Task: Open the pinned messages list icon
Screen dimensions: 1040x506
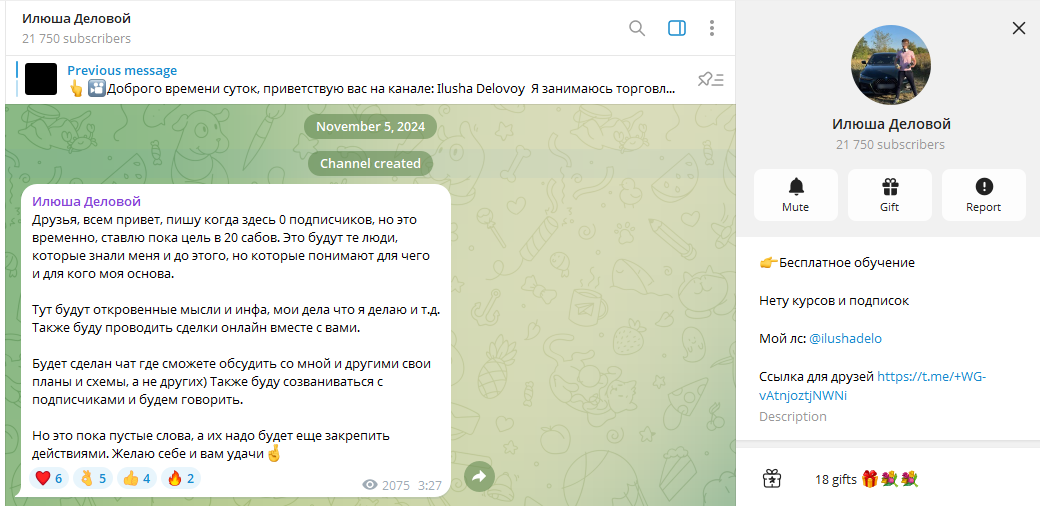Action: (710, 80)
